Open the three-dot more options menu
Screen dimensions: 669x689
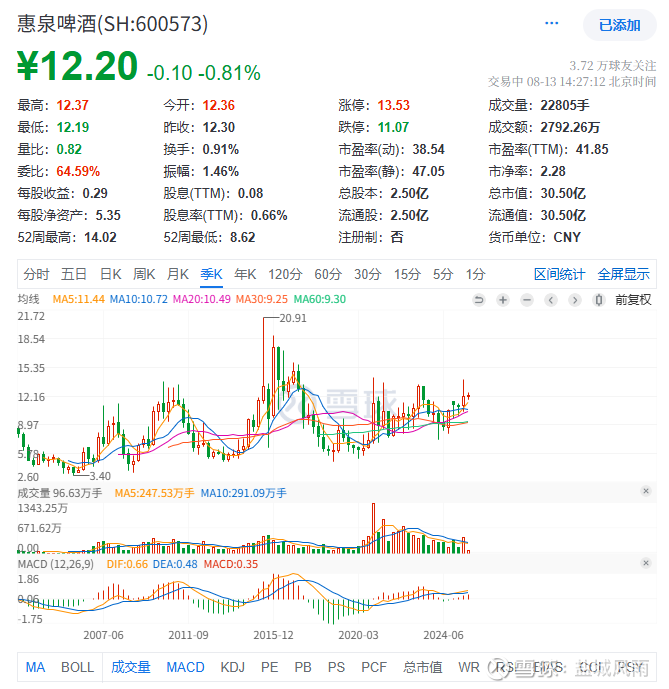pos(551,23)
